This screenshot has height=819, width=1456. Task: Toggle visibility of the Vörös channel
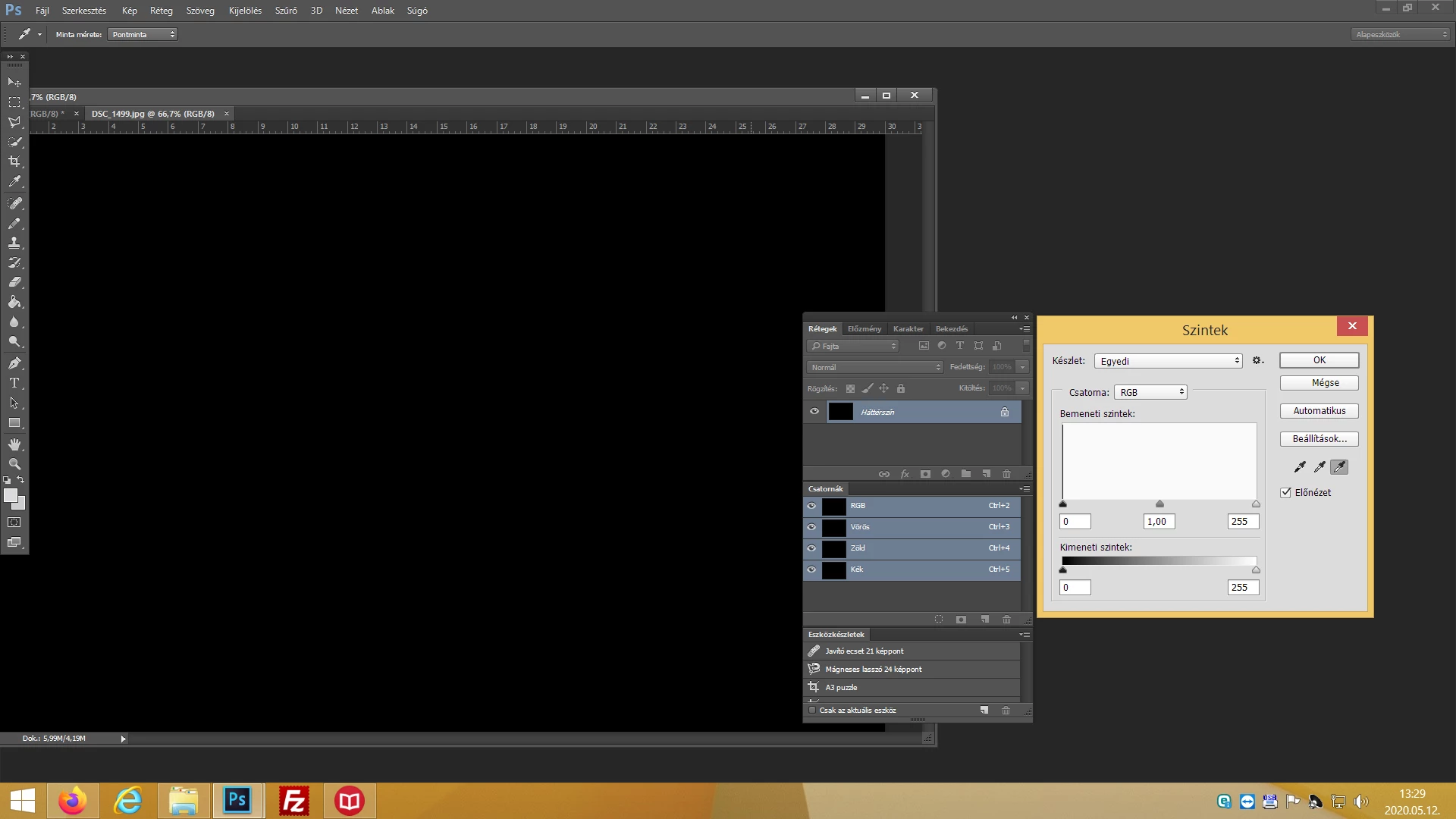[x=811, y=527]
